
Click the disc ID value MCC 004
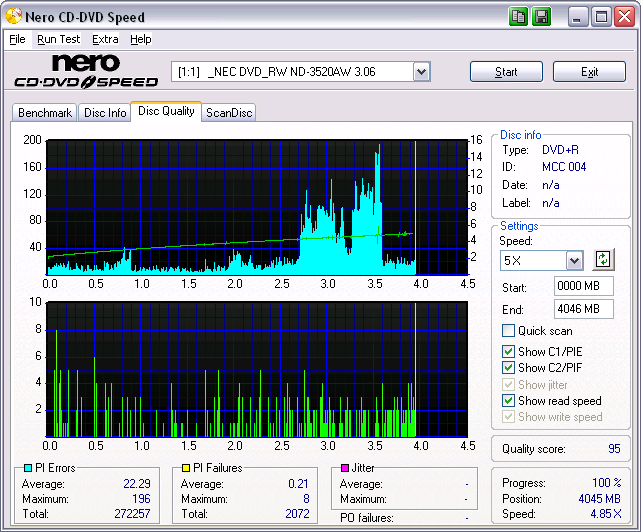coord(564,167)
